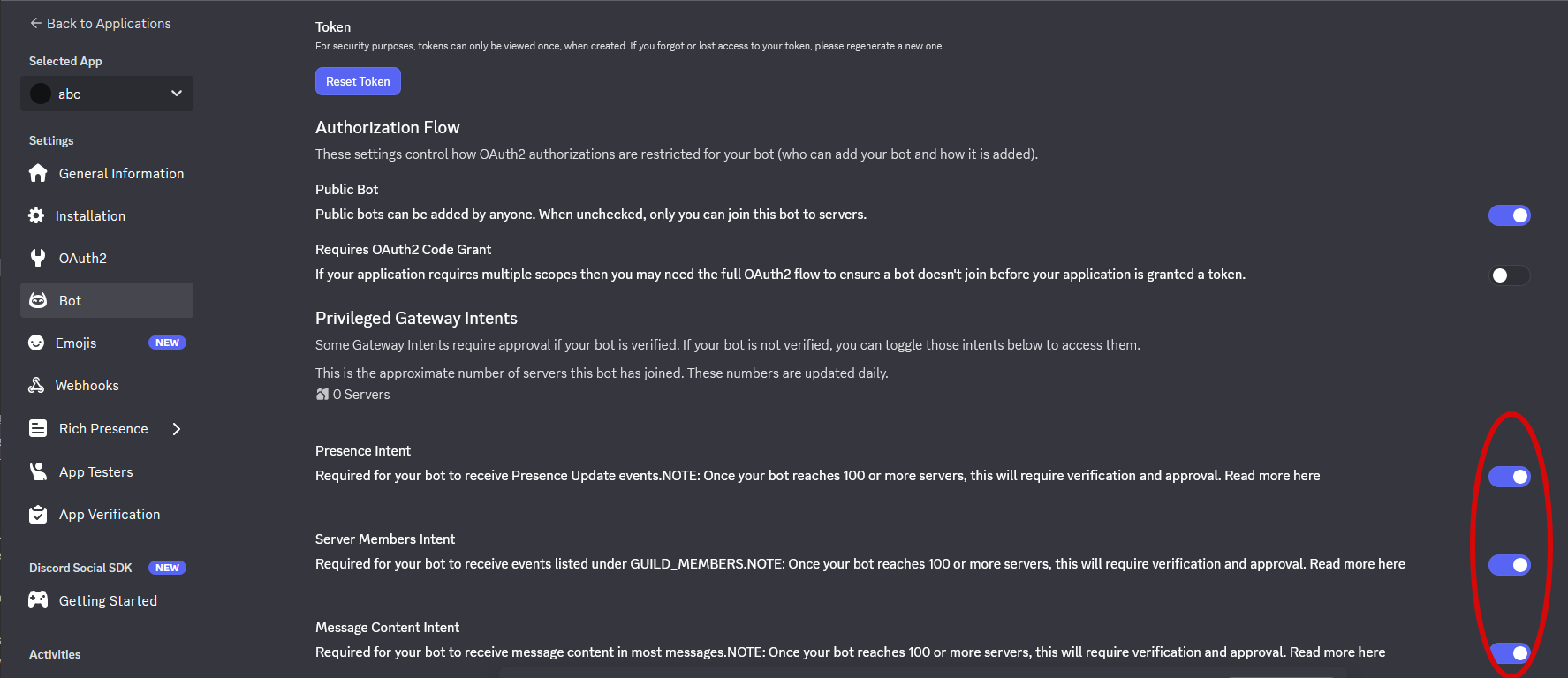Image resolution: width=1568 pixels, height=678 pixels.
Task: Open the Installation gear icon
Action: [38, 215]
